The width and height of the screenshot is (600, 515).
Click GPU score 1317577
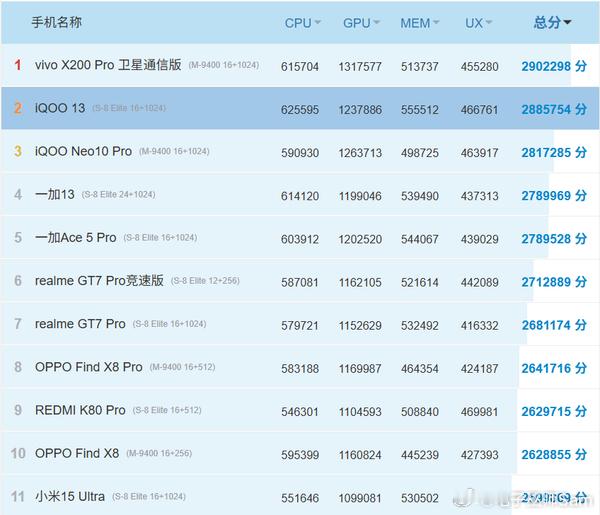tap(360, 67)
